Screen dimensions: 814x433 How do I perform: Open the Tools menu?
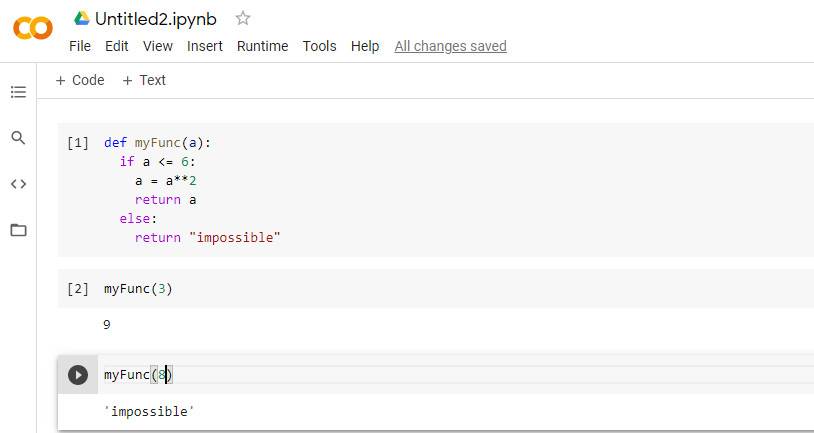point(320,46)
